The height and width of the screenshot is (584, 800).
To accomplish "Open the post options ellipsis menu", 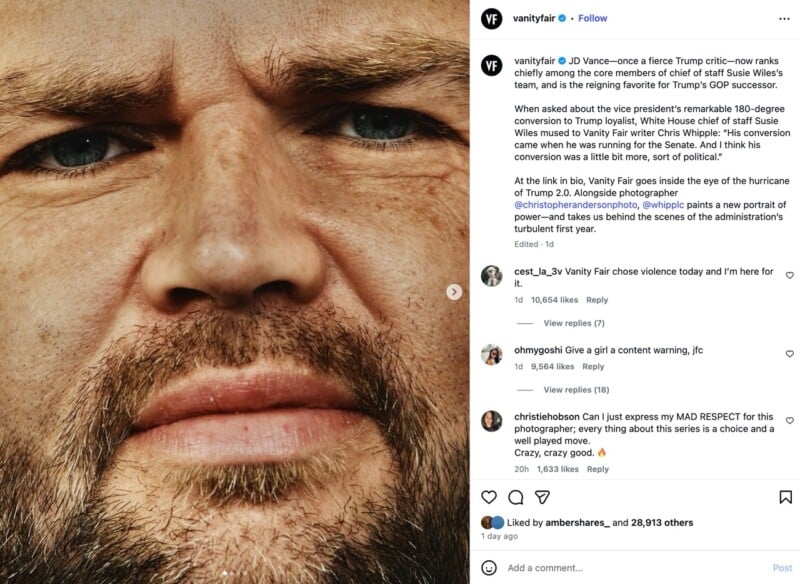I will pyautogui.click(x=784, y=17).
